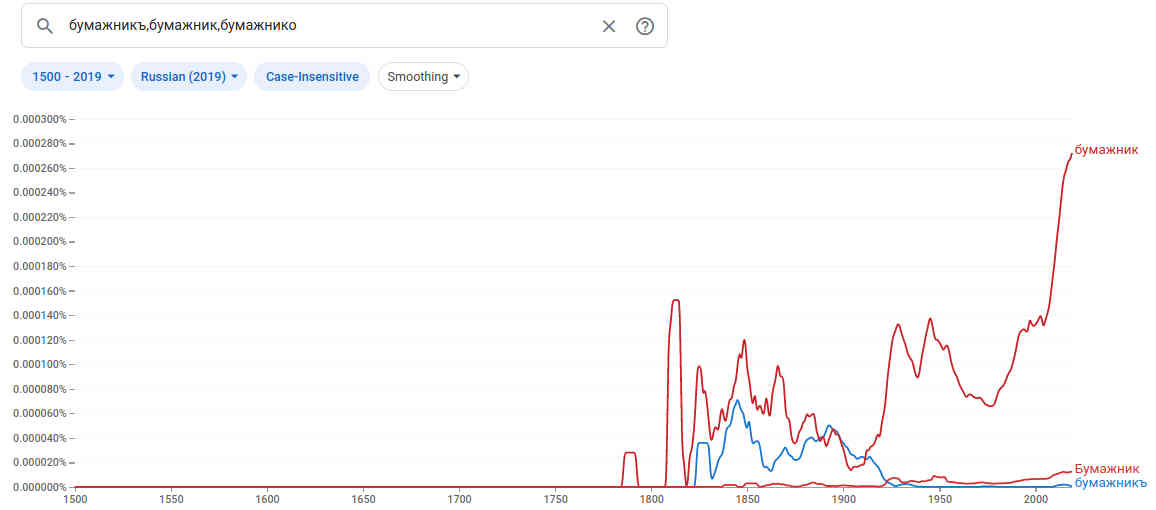Clear the search query with X icon
This screenshot has height=510, width=1156.
tap(608, 26)
